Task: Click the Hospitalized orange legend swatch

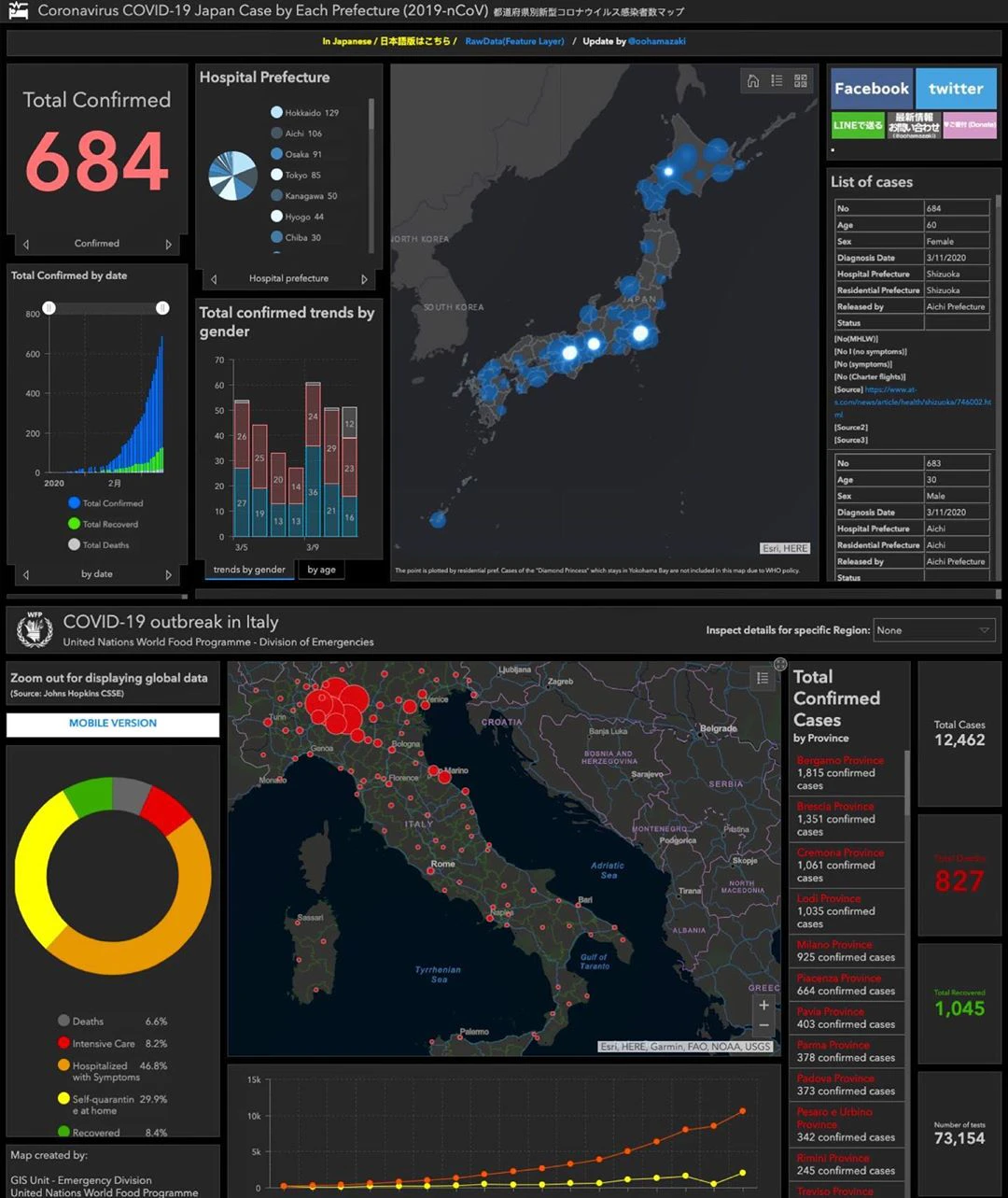Action: point(63,1065)
